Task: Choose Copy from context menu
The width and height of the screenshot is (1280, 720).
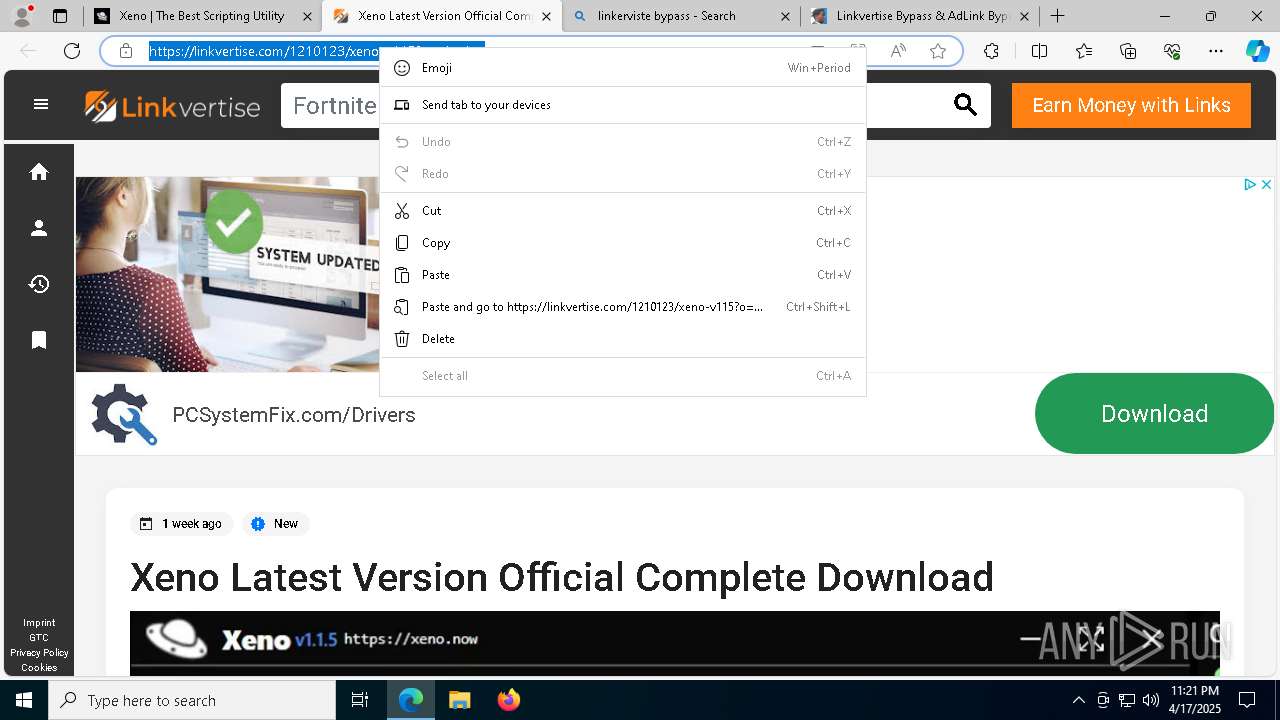Action: (x=623, y=243)
